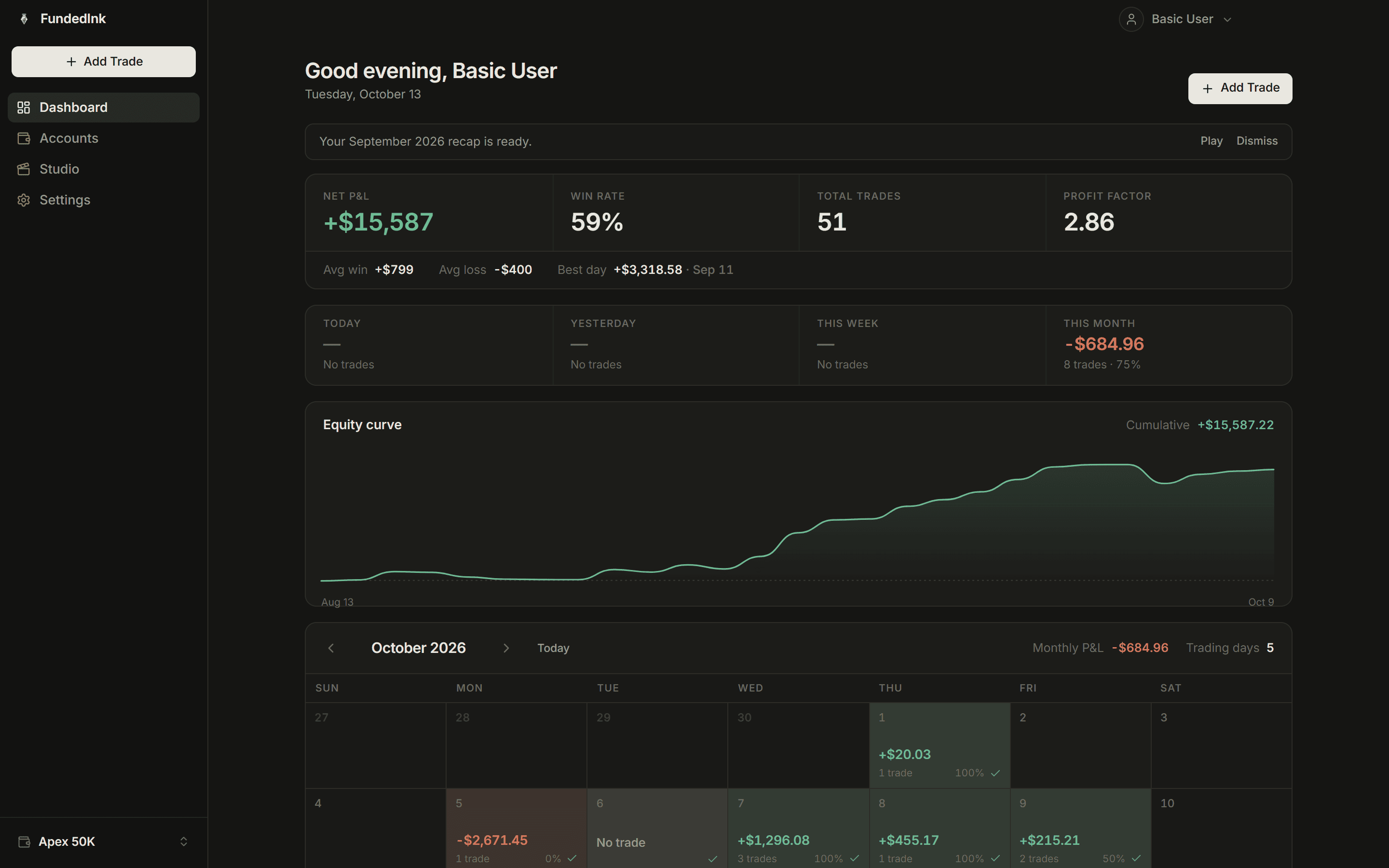The width and height of the screenshot is (1389, 868).
Task: Select the October 2 calendar cell
Action: click(x=1080, y=745)
